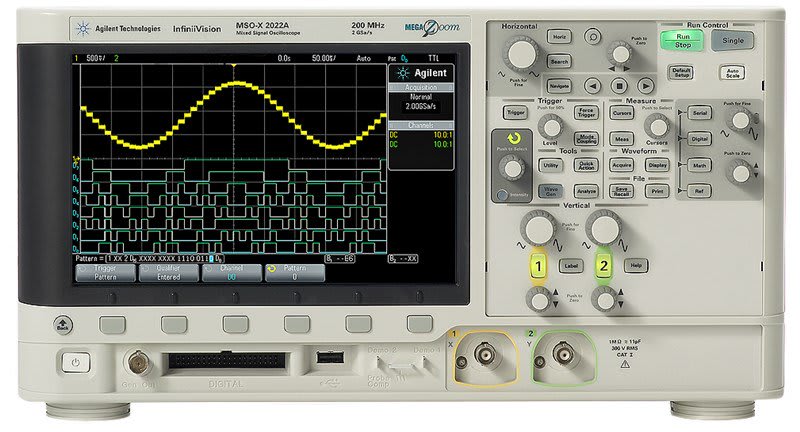This screenshot has height=432, width=800.
Task: Push the Cursors knob to select
Action: pyautogui.click(x=658, y=126)
